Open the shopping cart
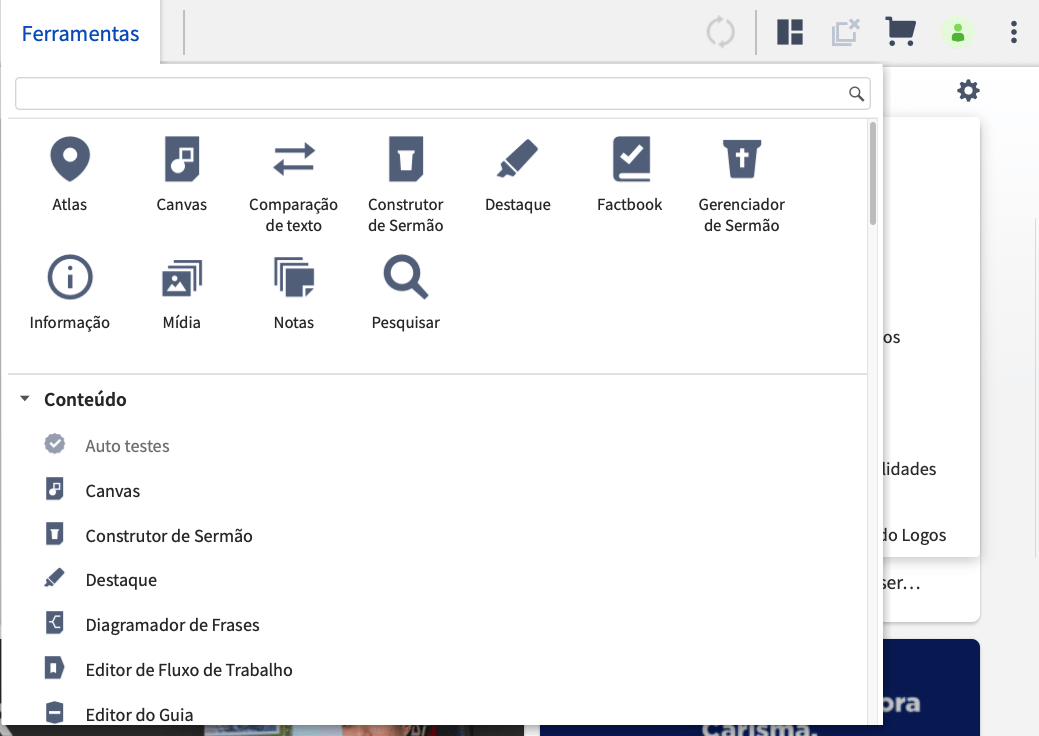This screenshot has height=736, width=1039. [900, 32]
